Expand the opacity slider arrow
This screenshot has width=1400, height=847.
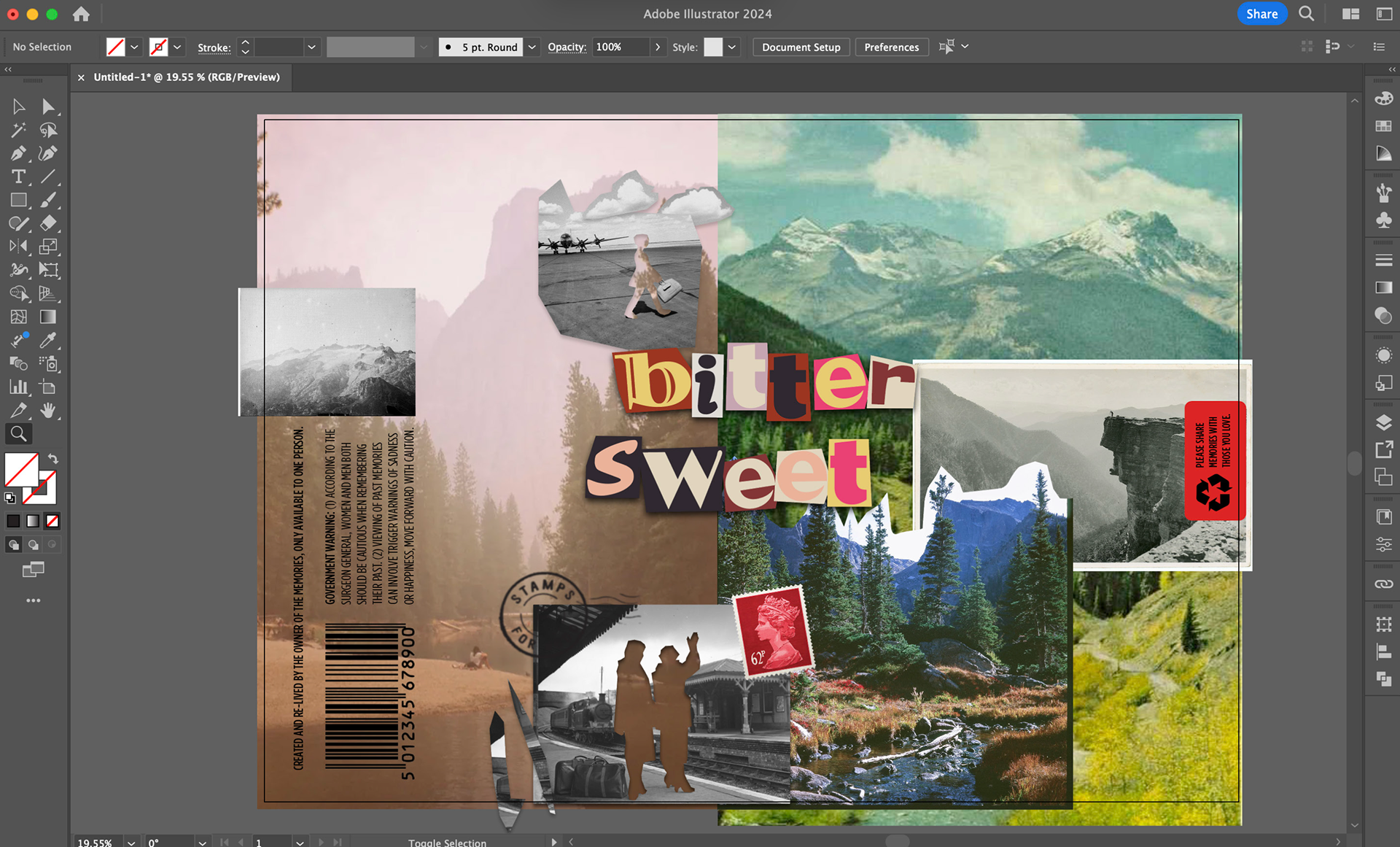pyautogui.click(x=658, y=47)
